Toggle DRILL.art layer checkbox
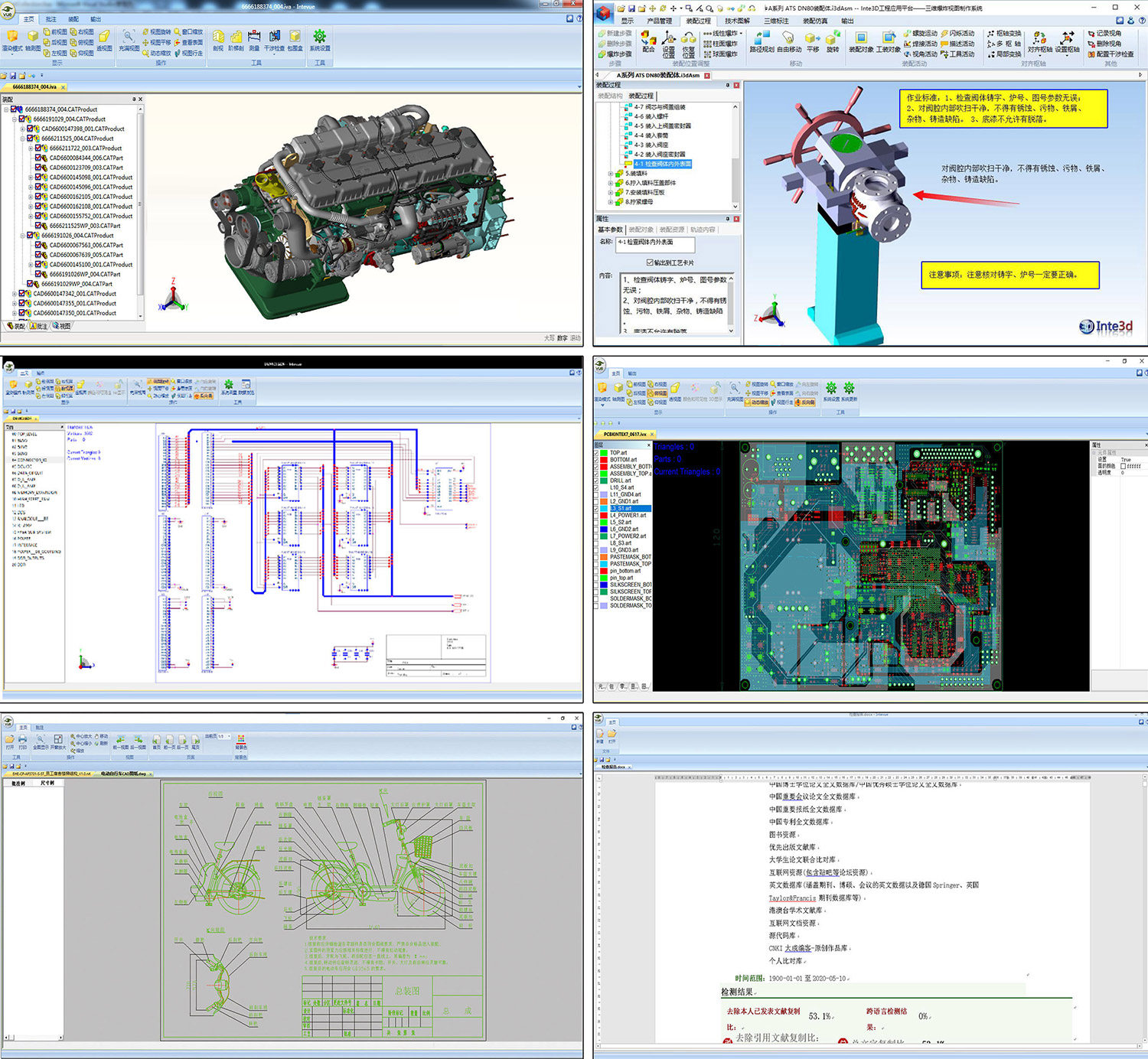This screenshot has height=1059, width=1148. point(596,481)
